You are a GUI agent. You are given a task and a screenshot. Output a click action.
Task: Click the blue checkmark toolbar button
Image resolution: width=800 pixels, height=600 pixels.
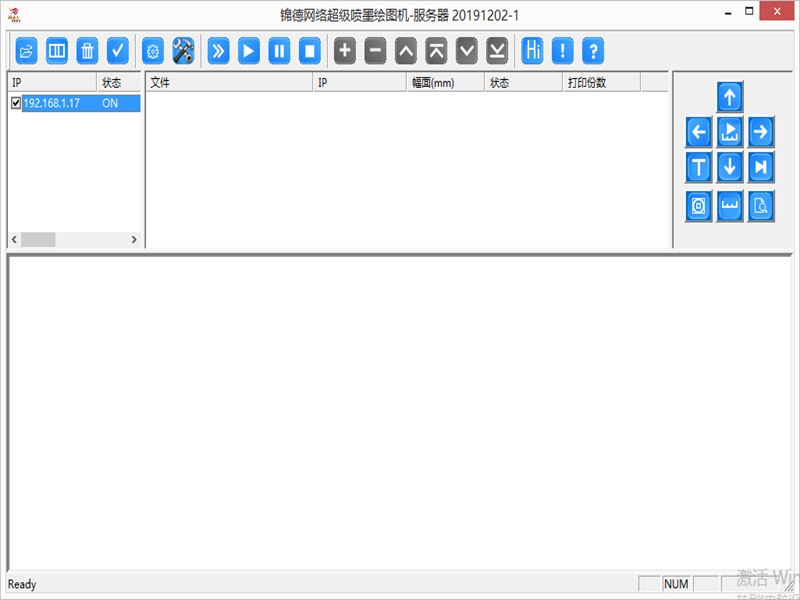click(x=118, y=50)
